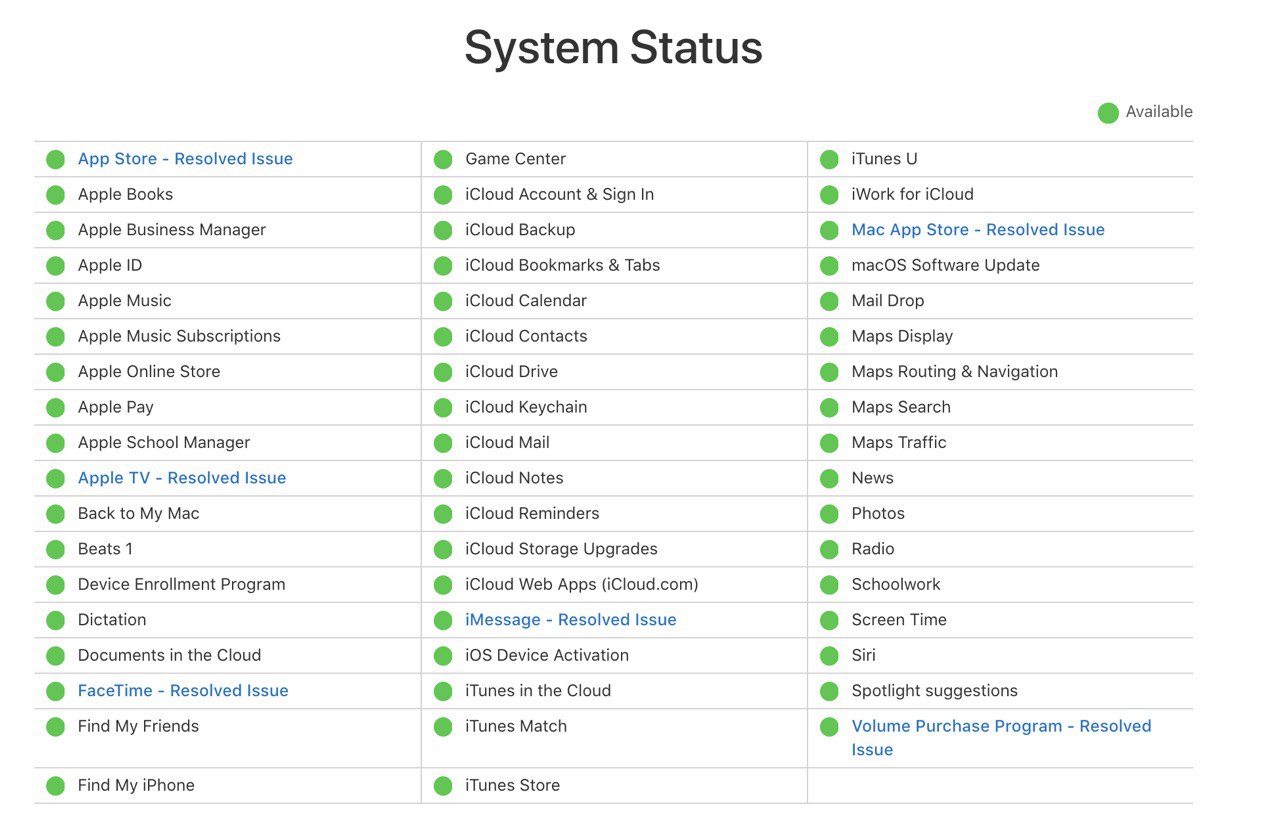Select the macOS Software Update text
Screen dimensions: 1280x829
click(946, 266)
